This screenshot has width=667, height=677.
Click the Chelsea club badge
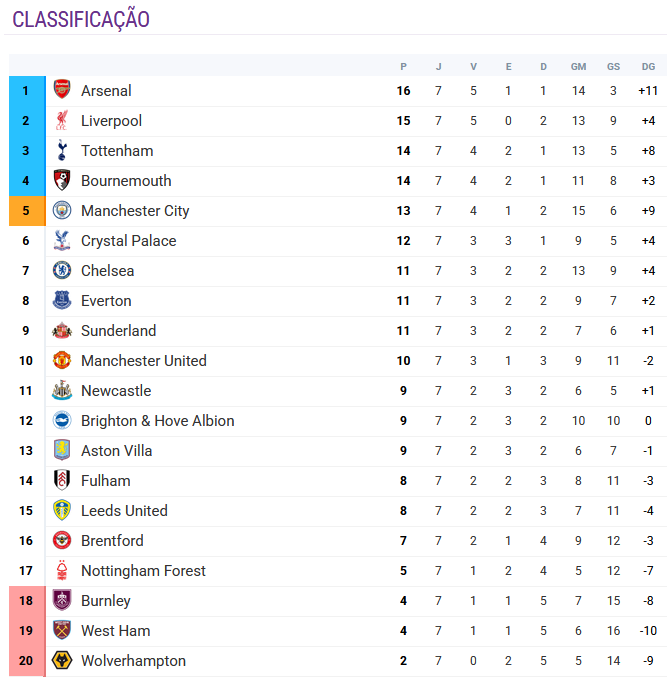coord(62,270)
